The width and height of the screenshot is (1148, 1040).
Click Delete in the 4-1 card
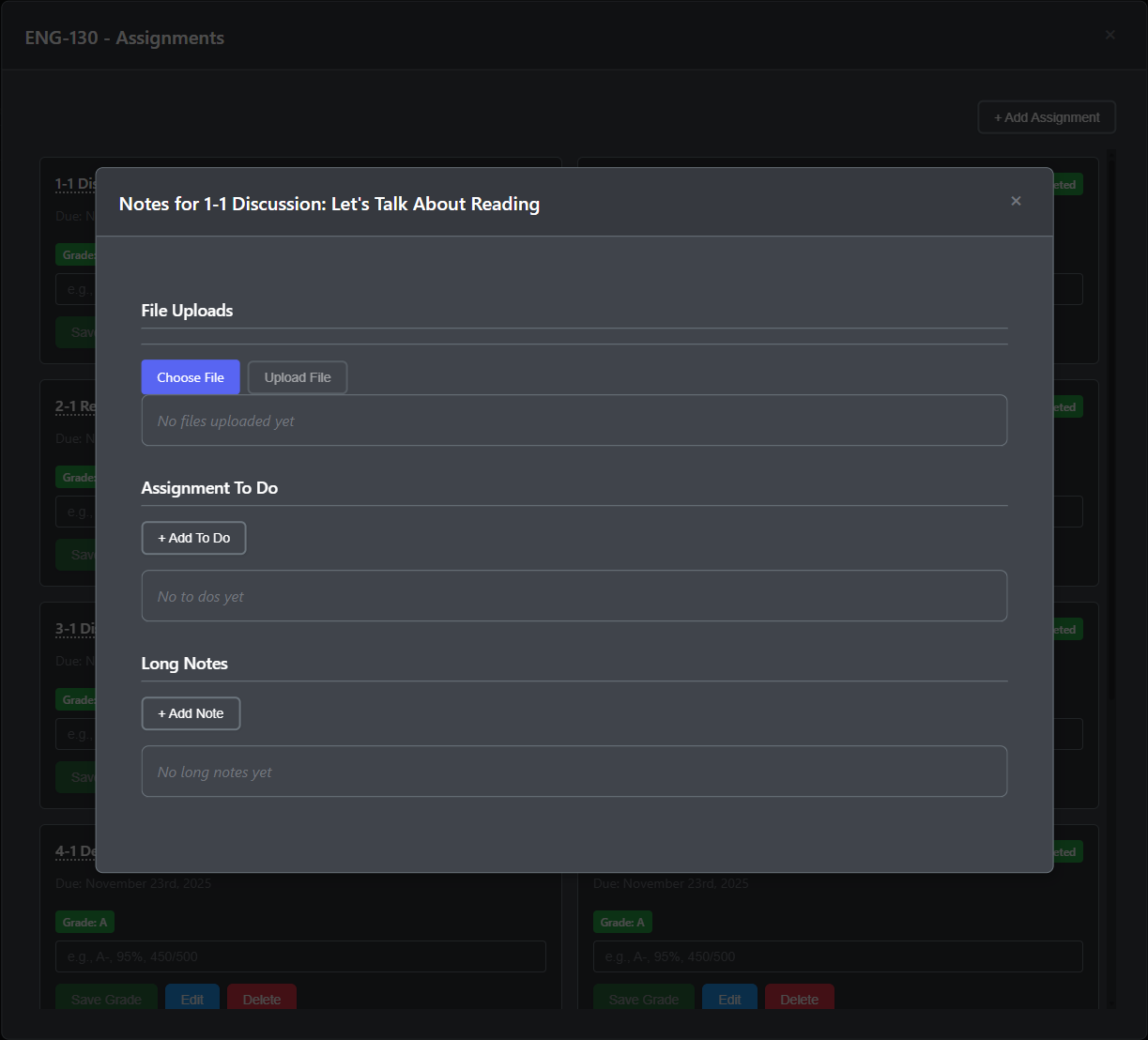point(262,999)
